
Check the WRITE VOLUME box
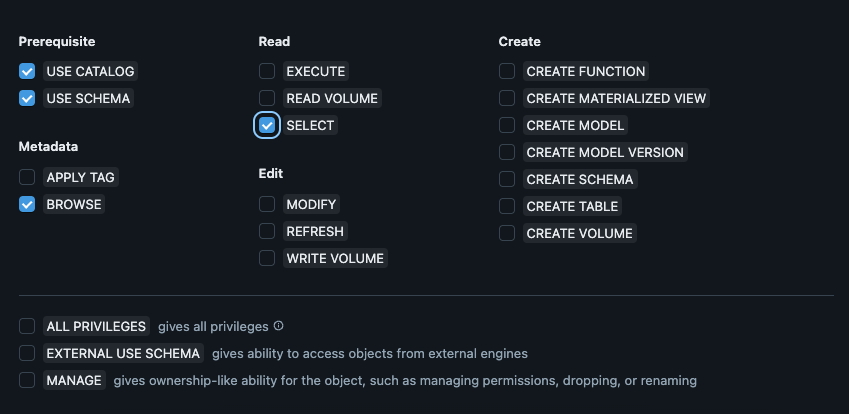pos(267,259)
